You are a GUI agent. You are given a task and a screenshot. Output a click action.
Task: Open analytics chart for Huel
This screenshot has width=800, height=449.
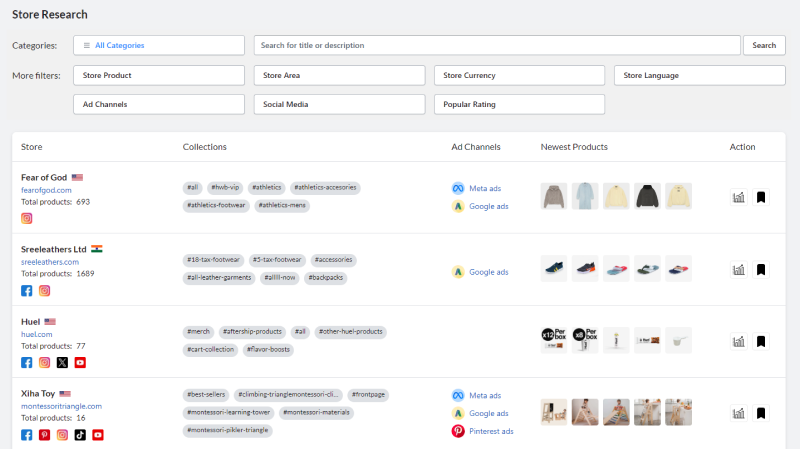[738, 341]
